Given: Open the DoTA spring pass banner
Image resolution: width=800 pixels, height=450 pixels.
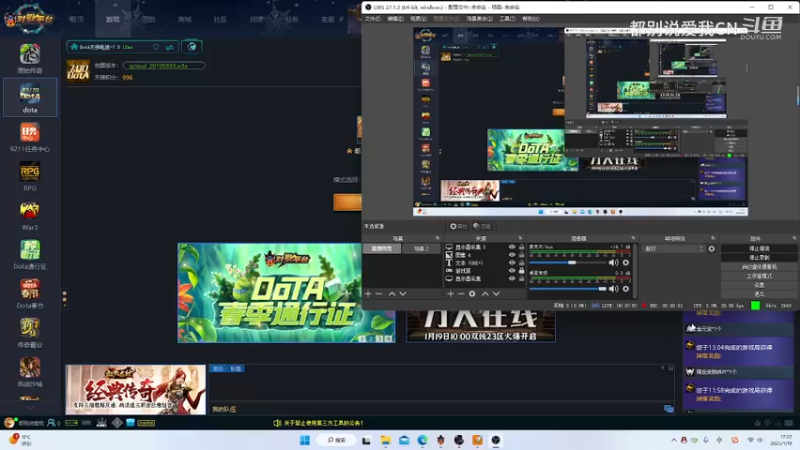Looking at the screenshot, I should [x=286, y=293].
